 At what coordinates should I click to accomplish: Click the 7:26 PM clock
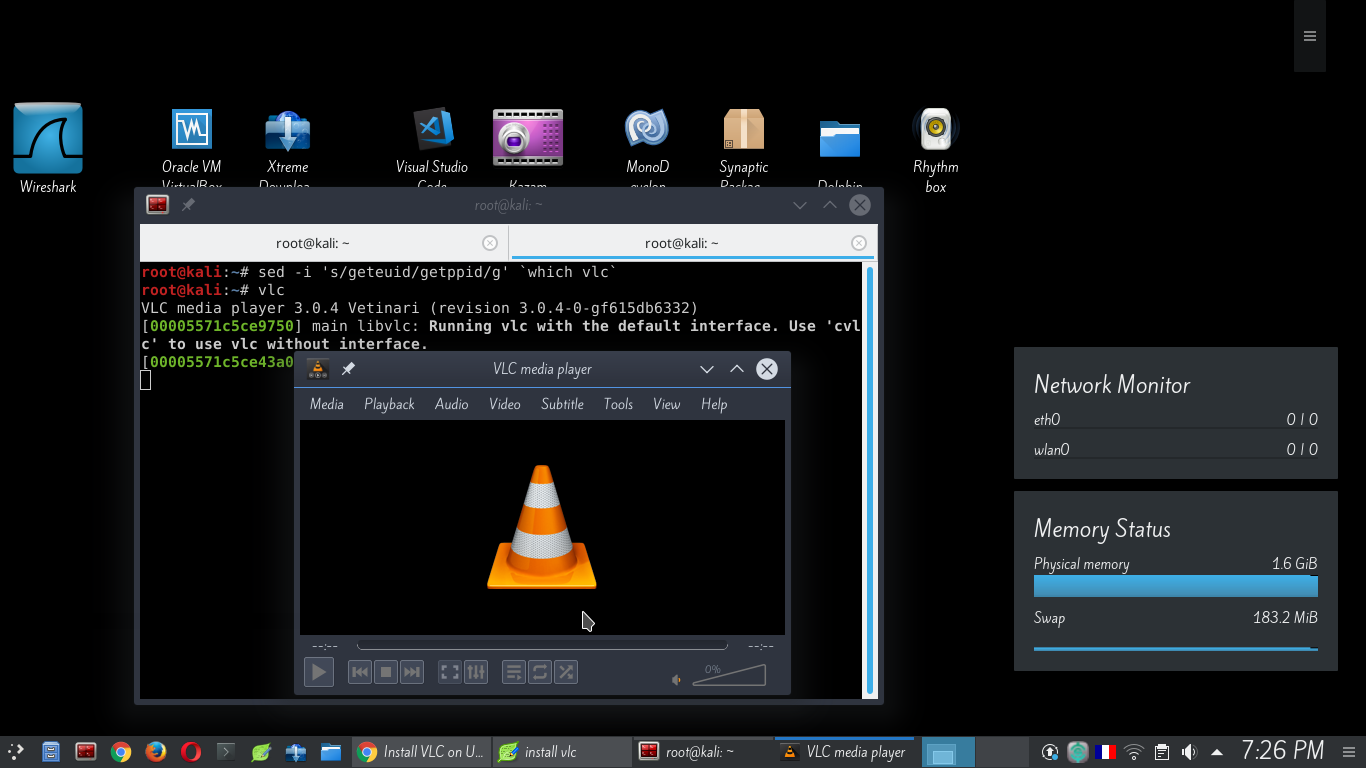point(1283,750)
